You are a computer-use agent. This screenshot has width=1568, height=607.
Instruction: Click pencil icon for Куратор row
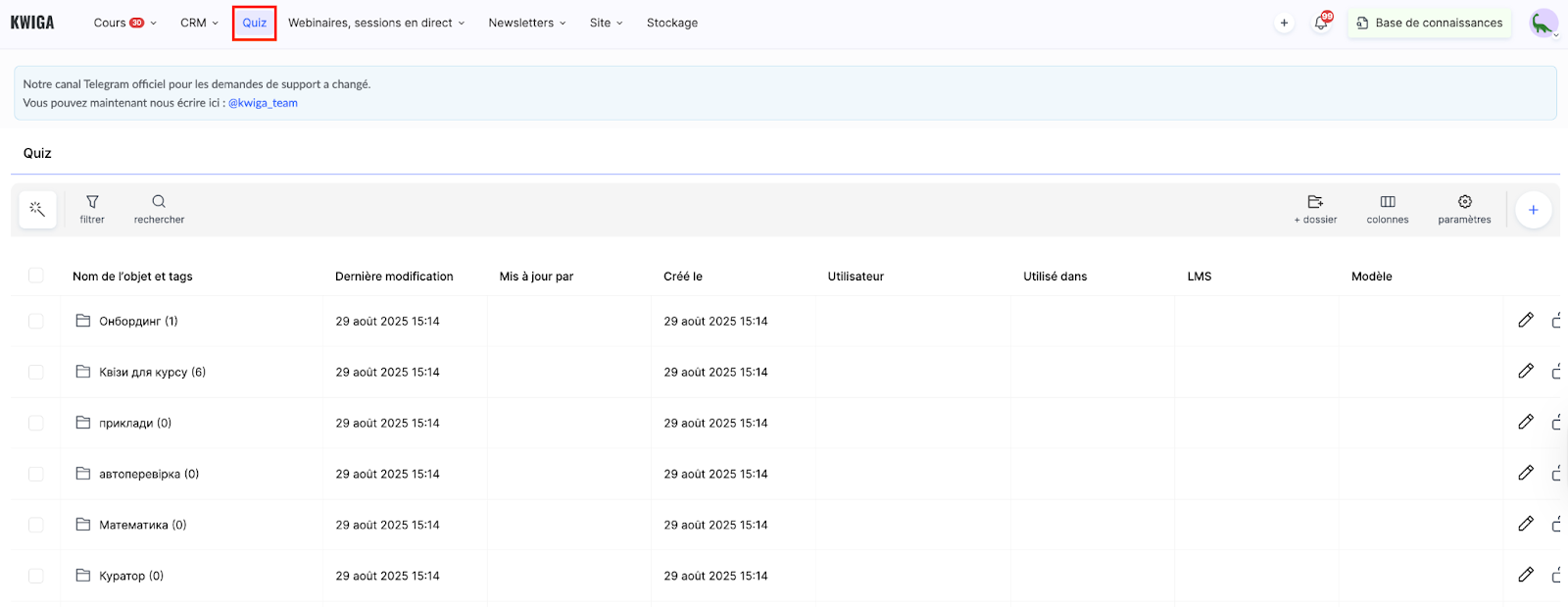click(1525, 575)
